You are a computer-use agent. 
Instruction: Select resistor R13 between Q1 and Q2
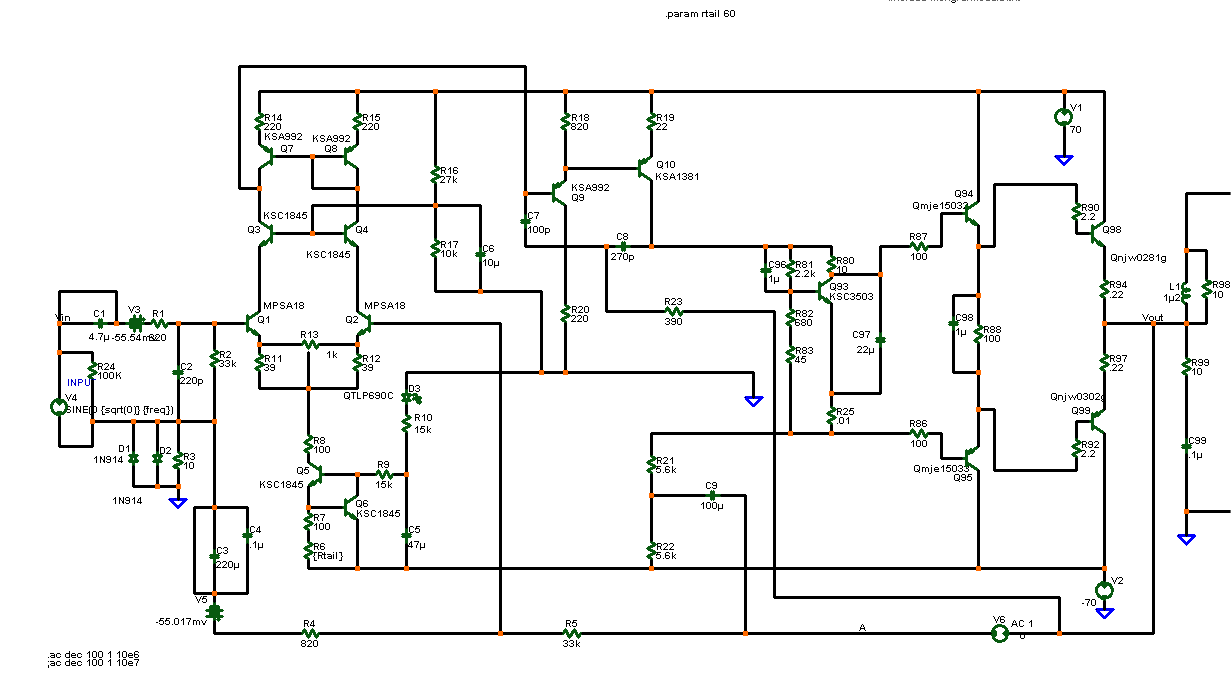[309, 344]
